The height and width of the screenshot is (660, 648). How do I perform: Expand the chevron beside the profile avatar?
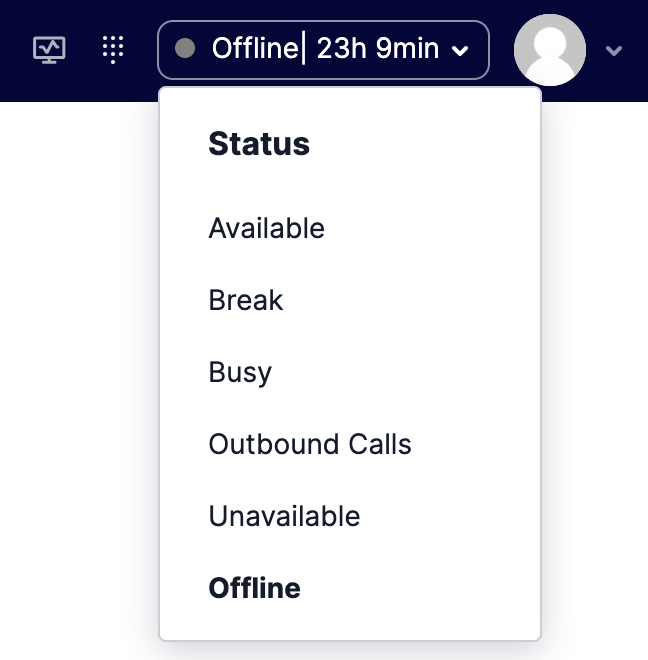tap(613, 51)
